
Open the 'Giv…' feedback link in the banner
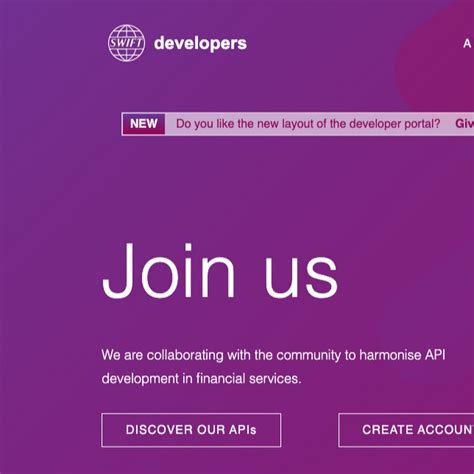click(x=464, y=124)
